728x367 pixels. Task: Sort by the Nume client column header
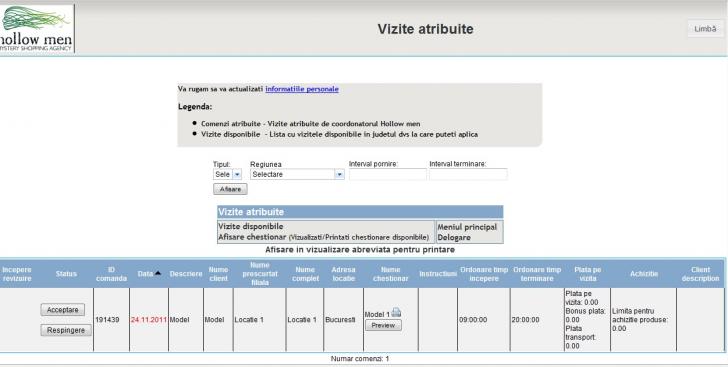[218, 274]
